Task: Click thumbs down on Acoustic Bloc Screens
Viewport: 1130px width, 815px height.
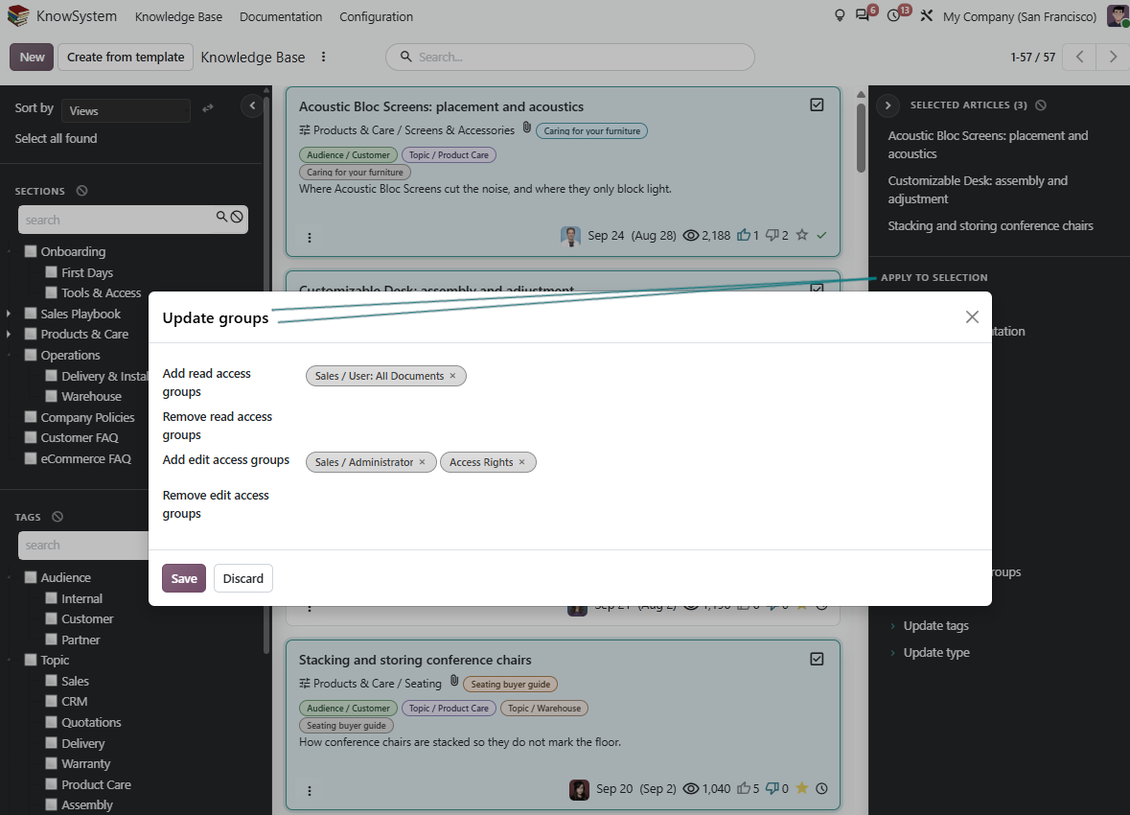Action: tap(772, 235)
